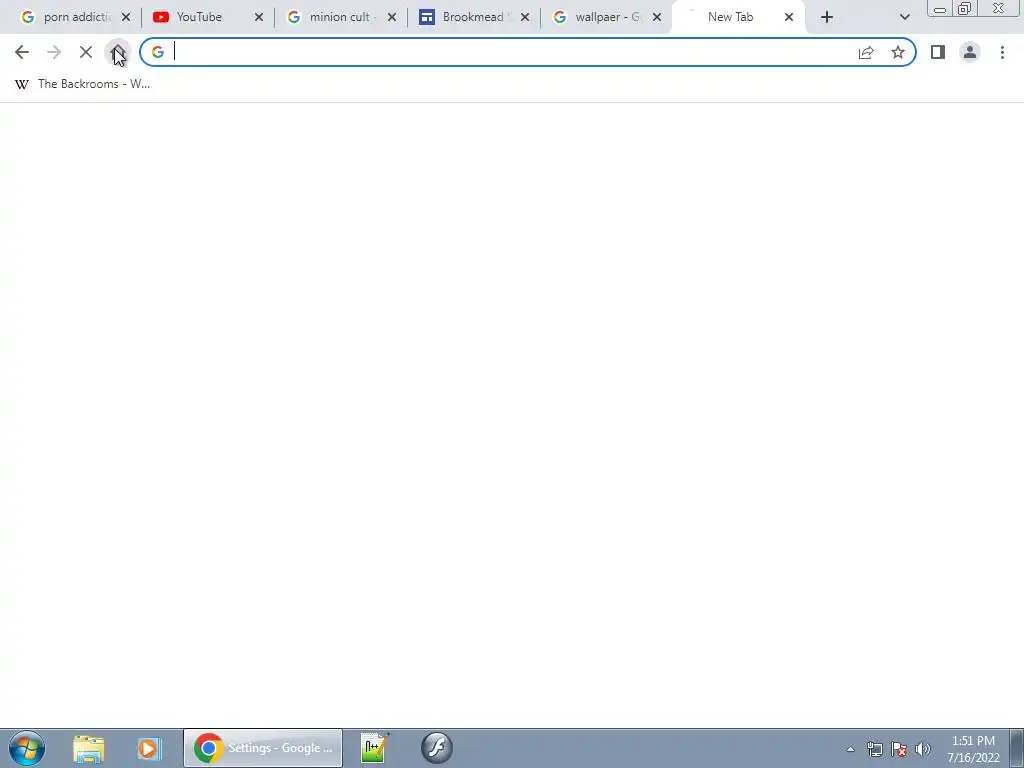Stop loading the page
The width and height of the screenshot is (1024, 768).
(x=86, y=52)
